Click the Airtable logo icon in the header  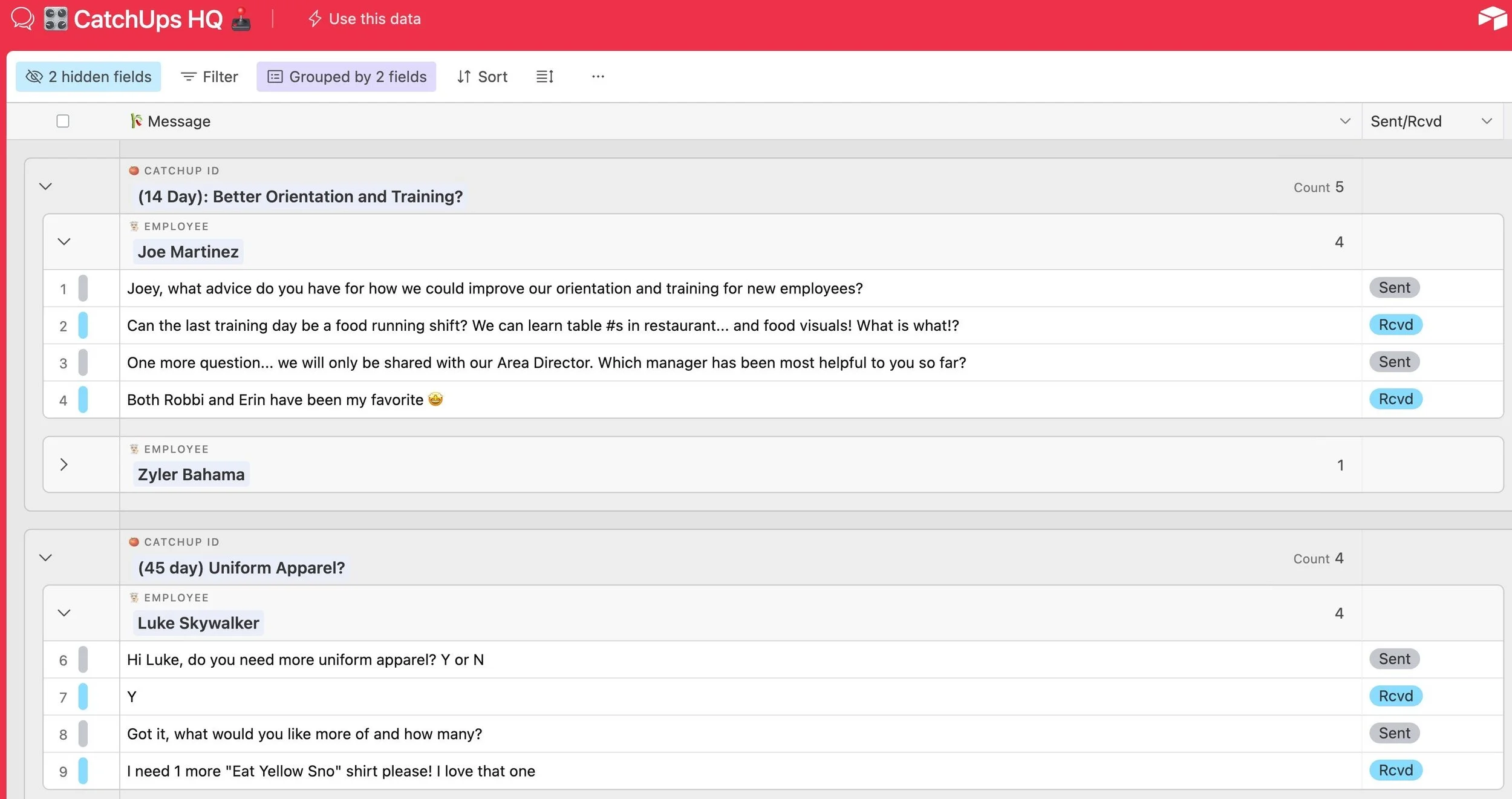(x=1491, y=18)
